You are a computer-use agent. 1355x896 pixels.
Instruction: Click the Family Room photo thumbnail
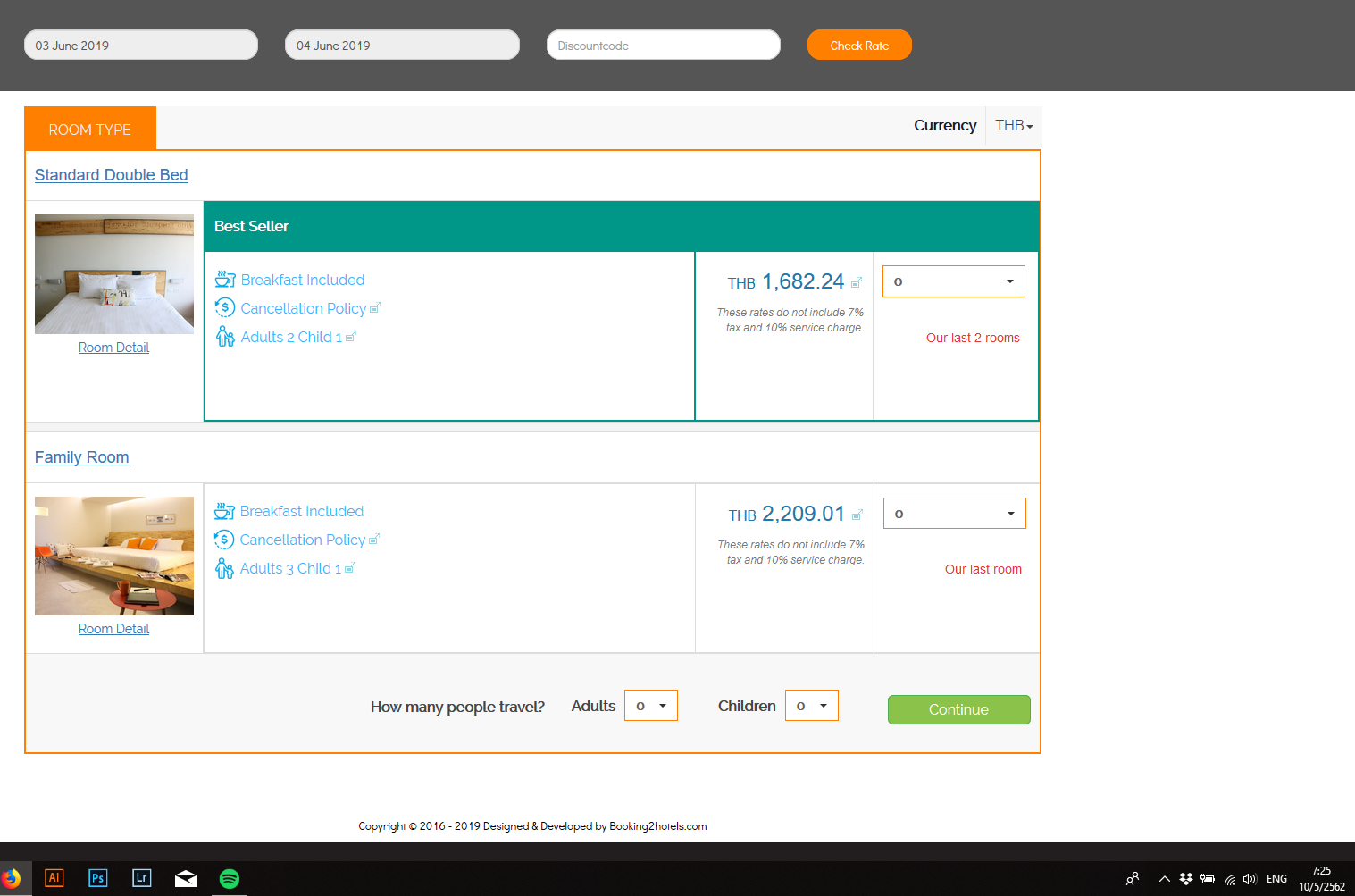point(114,556)
